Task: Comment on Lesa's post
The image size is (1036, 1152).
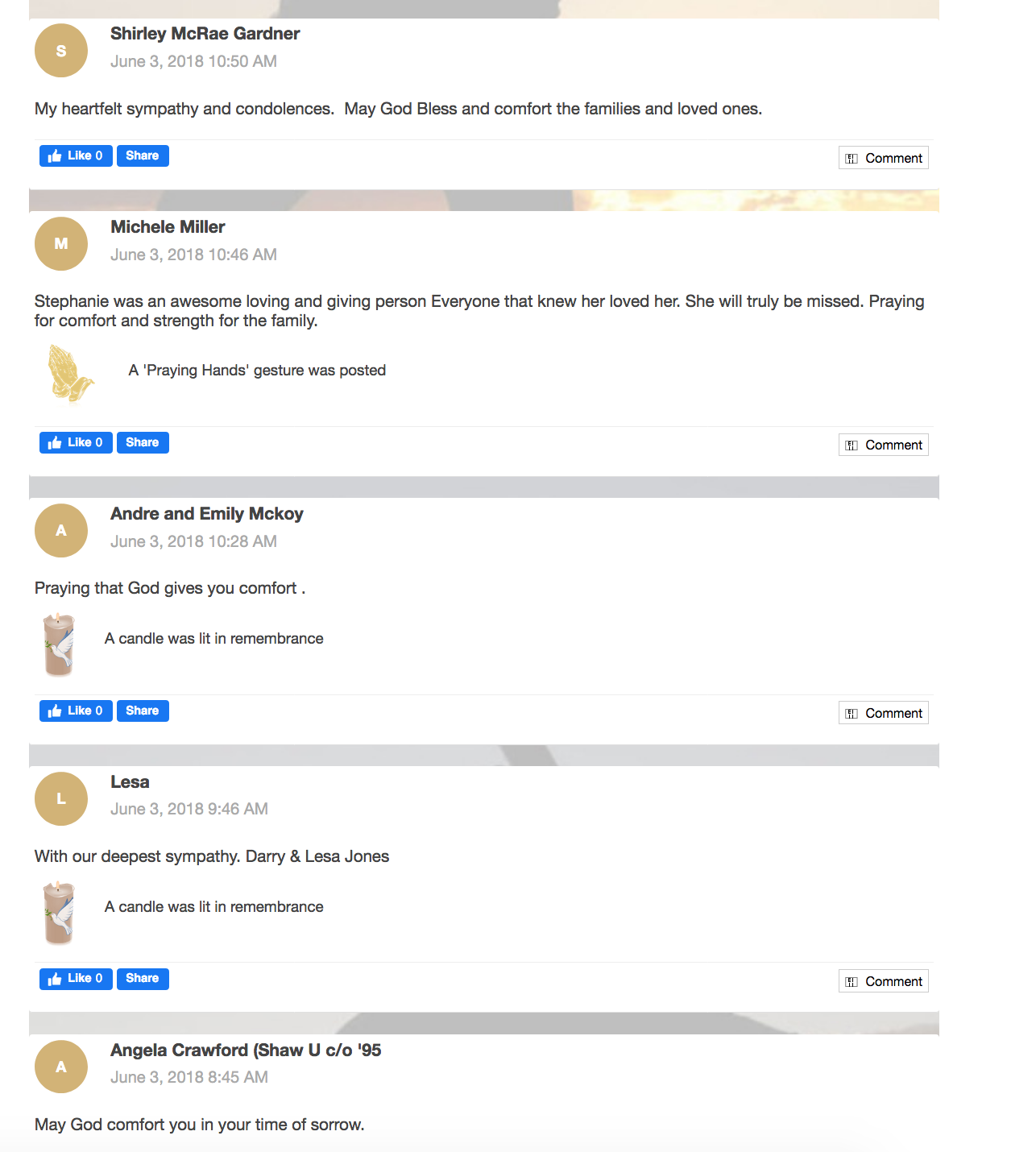Action: click(884, 981)
